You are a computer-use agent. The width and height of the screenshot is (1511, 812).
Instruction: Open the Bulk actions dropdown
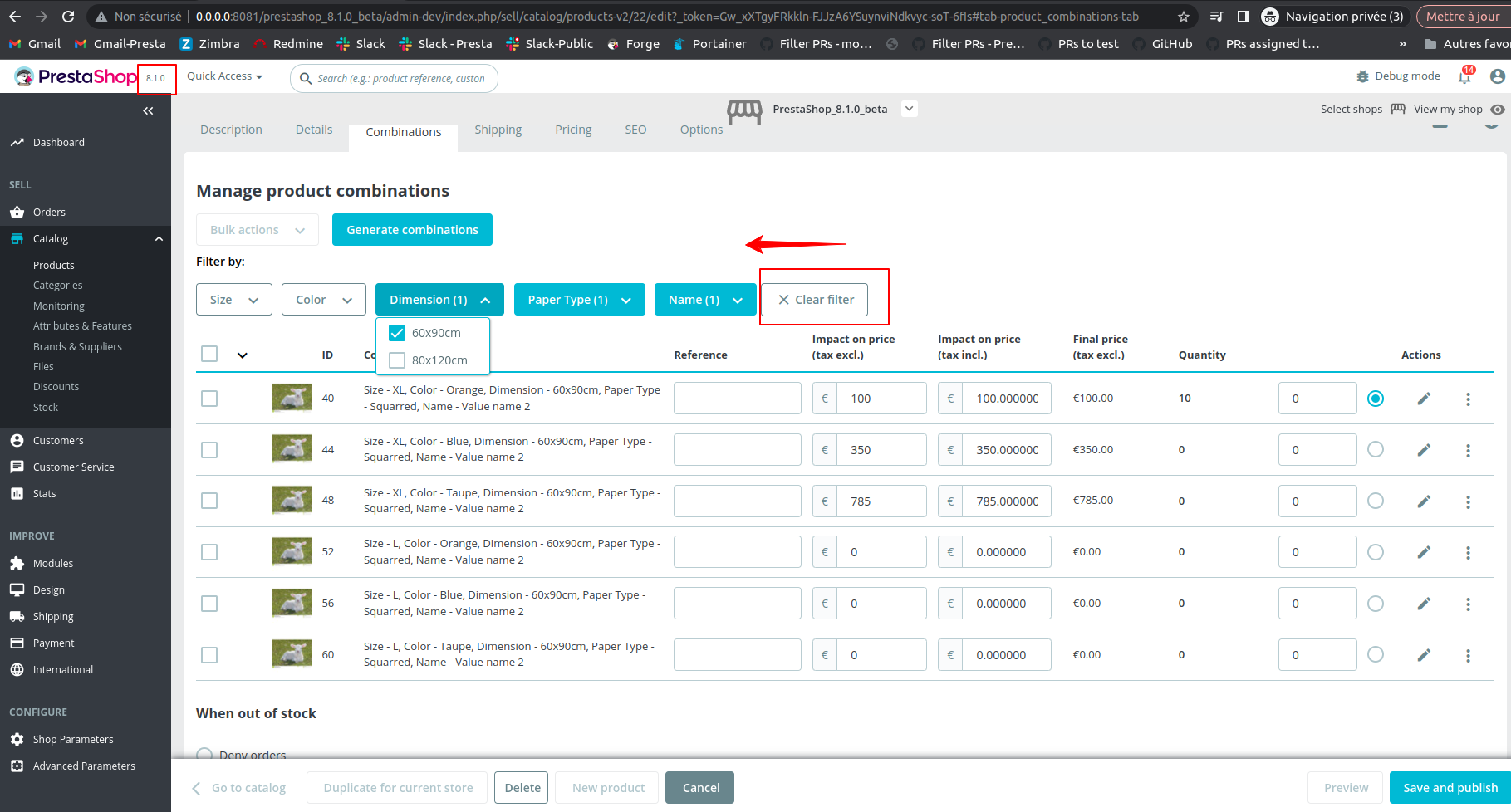[x=257, y=229]
